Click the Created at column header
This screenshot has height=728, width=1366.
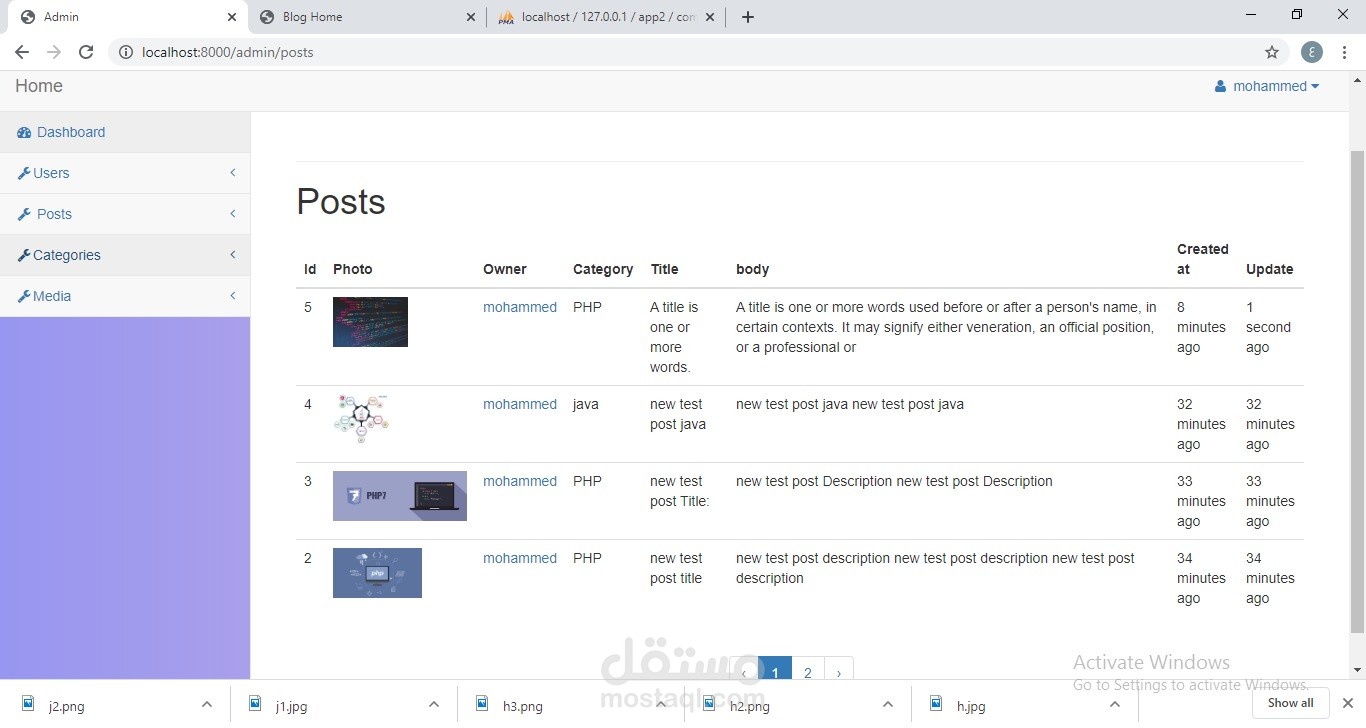tap(1203, 259)
